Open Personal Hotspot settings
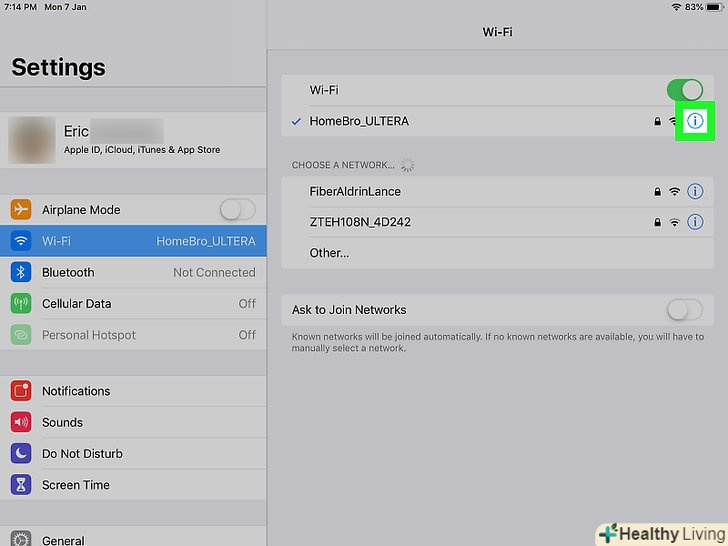The image size is (728, 546). [133, 335]
